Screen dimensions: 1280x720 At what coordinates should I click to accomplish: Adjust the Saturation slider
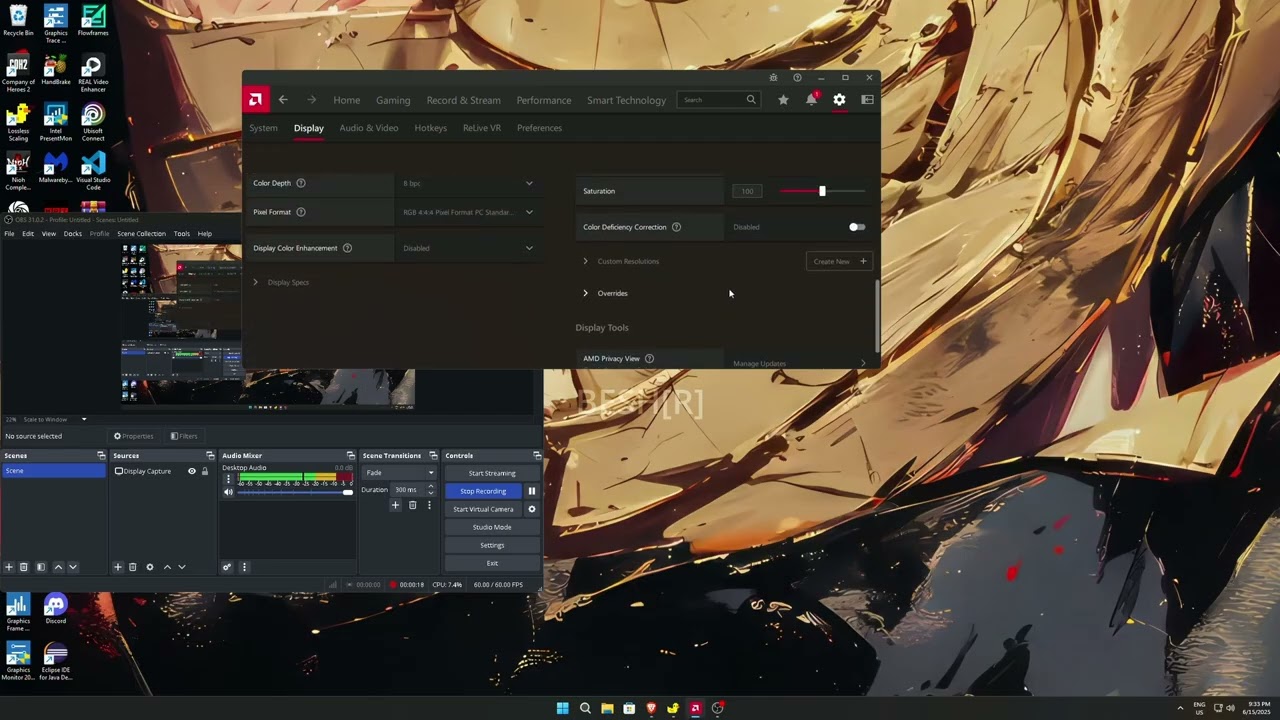click(822, 191)
